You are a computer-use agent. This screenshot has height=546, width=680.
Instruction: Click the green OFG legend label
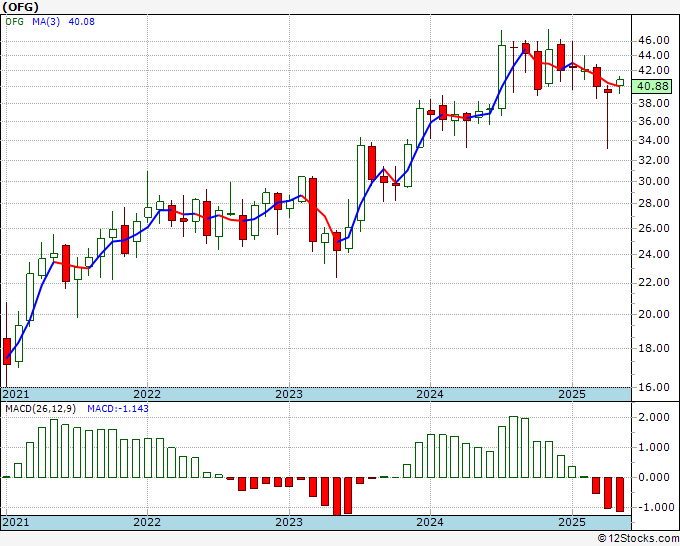[15, 22]
